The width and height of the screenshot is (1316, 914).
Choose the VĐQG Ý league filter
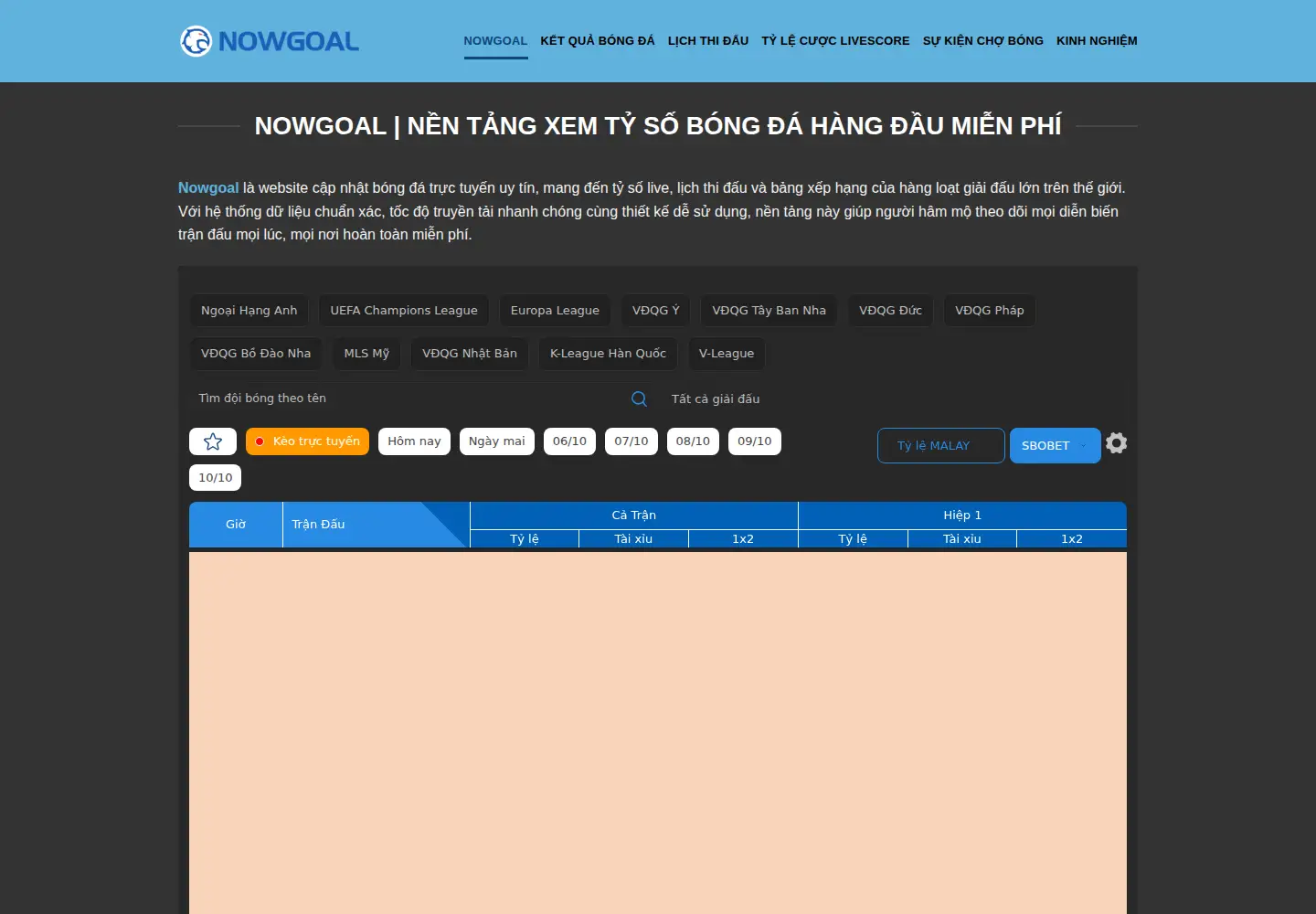[x=656, y=311]
